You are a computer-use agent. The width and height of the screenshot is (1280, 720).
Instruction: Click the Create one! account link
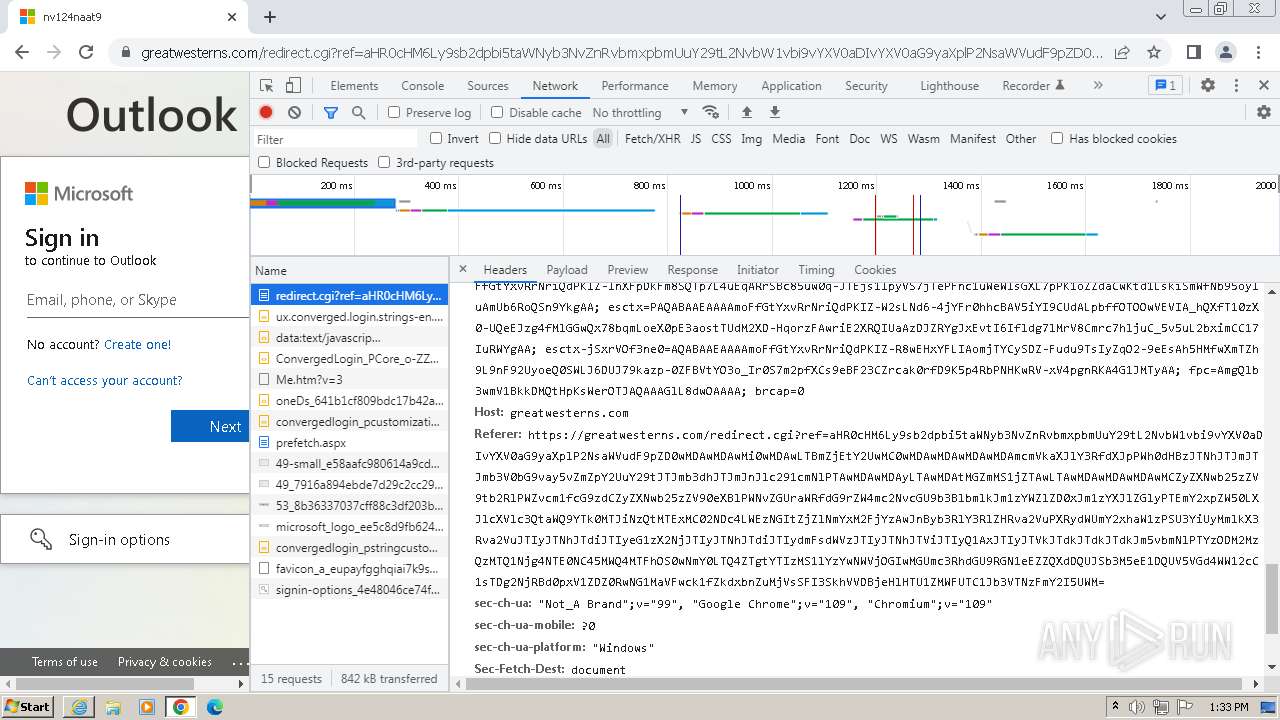coord(138,344)
